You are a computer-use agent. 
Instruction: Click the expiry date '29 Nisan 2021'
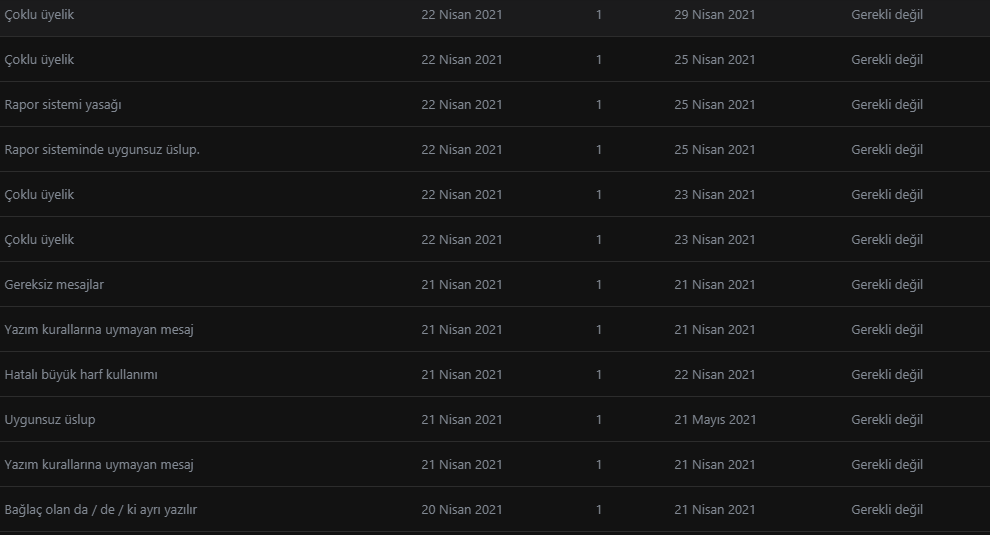[x=714, y=15]
